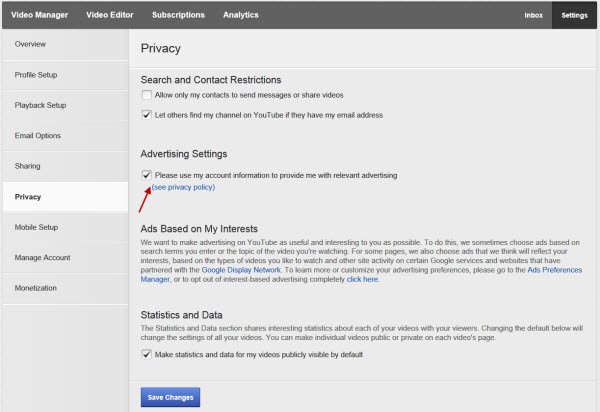600x412 pixels.
Task: Go to Subscriptions in the top bar
Action: click(178, 15)
